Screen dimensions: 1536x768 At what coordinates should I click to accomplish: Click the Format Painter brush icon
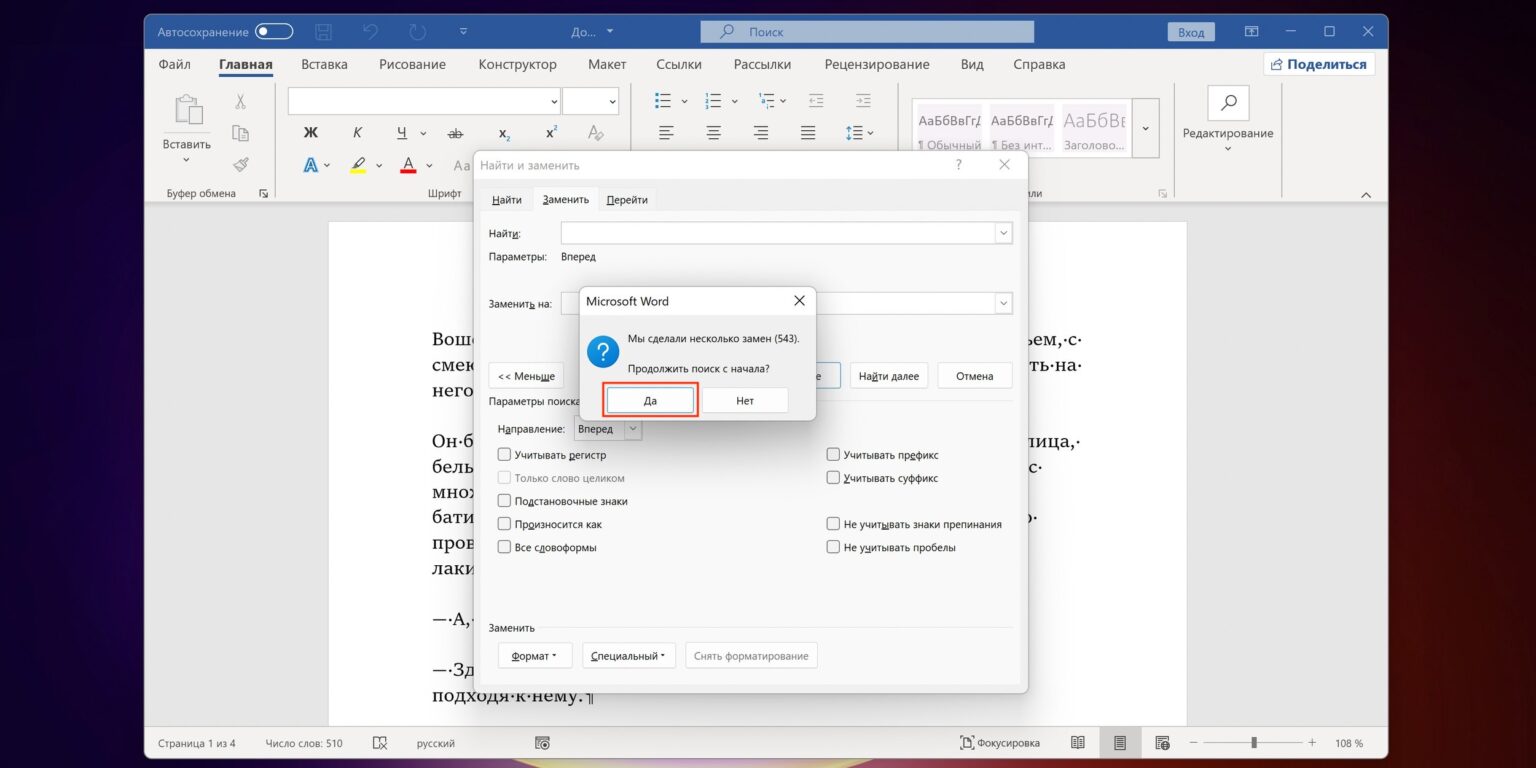[240, 164]
